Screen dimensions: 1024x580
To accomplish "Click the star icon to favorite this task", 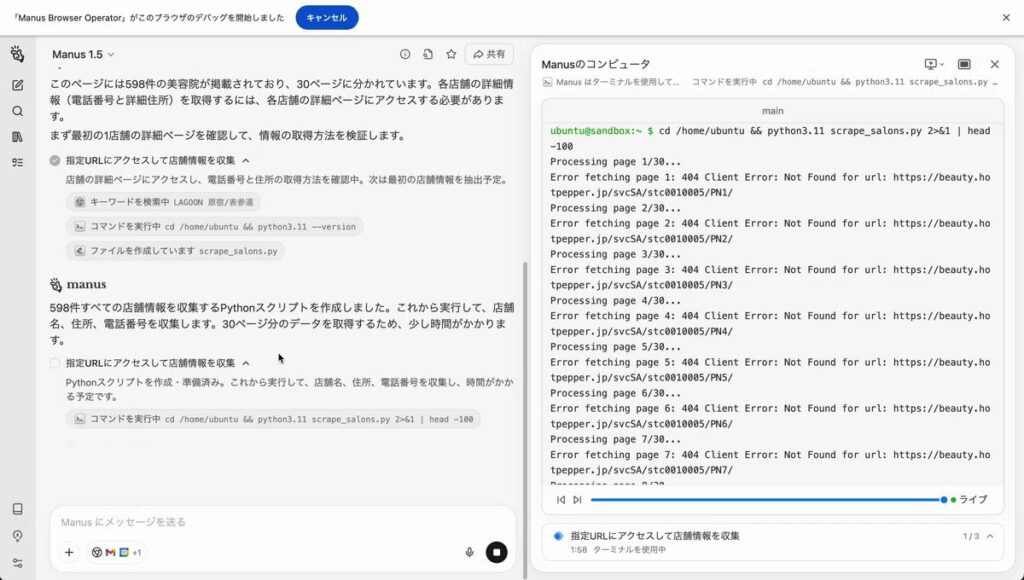I will pos(451,54).
